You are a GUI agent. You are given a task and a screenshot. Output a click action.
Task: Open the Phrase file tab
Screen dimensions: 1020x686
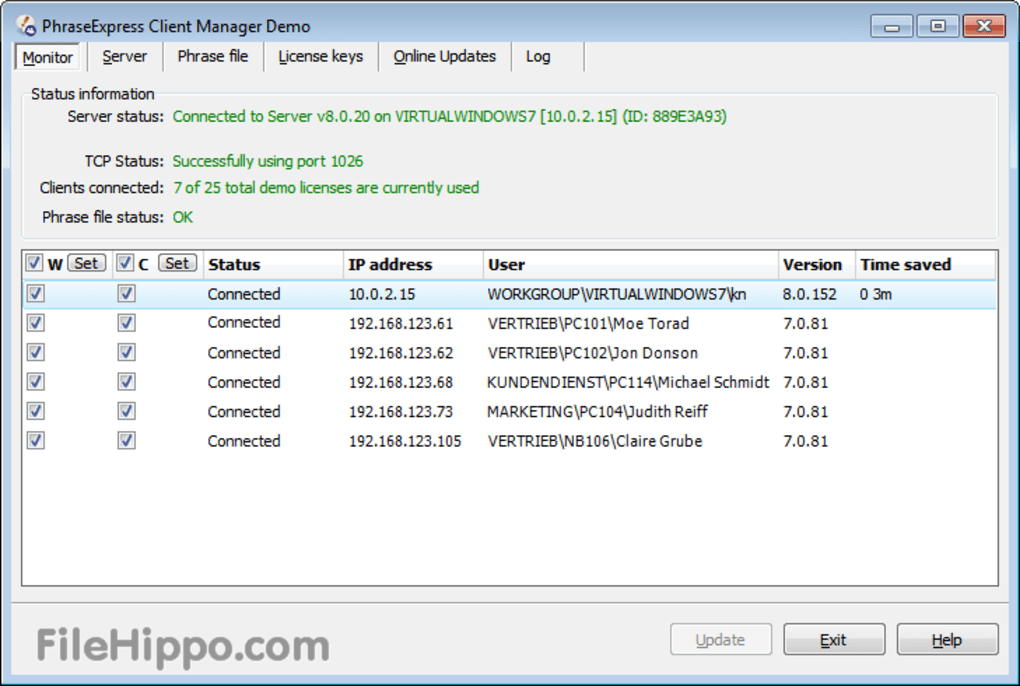pos(213,57)
